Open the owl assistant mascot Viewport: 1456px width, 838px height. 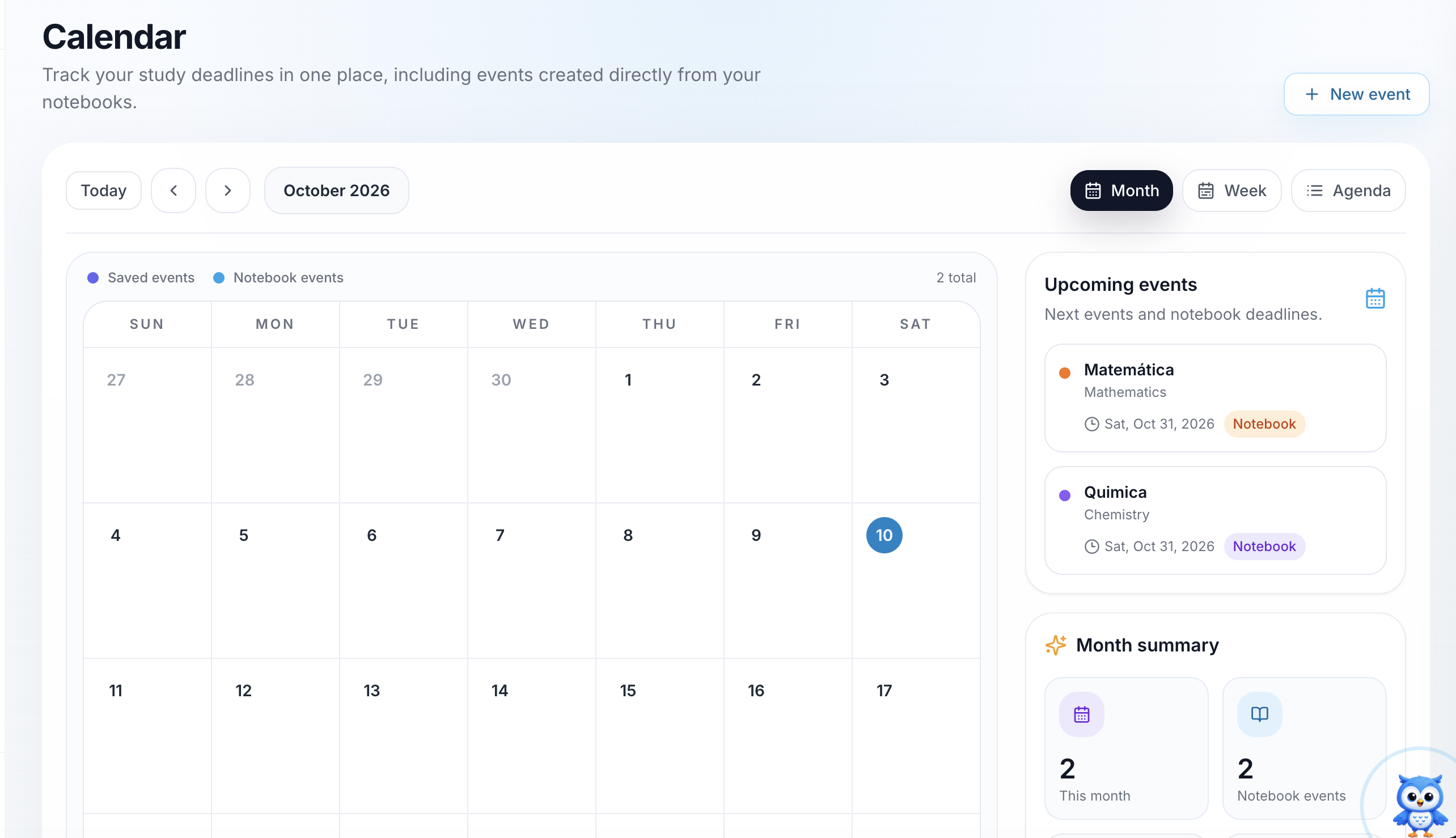click(x=1420, y=805)
